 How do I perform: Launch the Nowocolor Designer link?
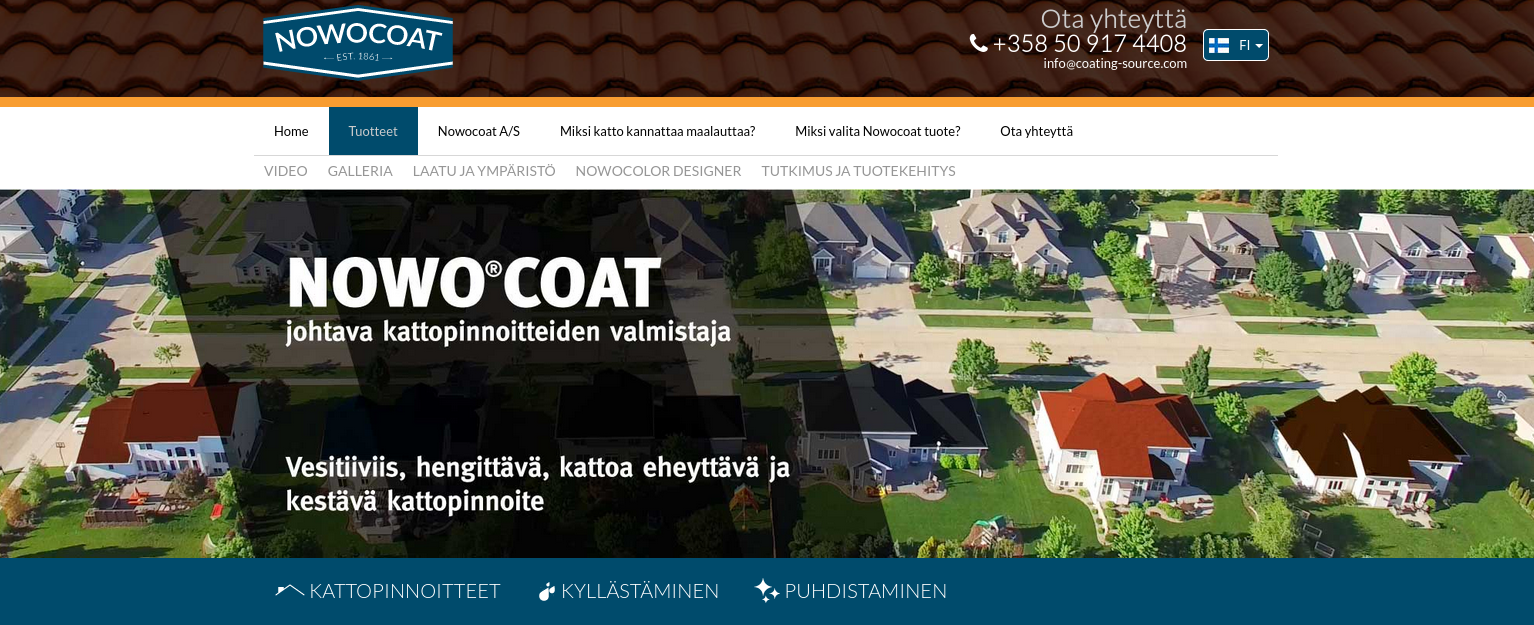pyautogui.click(x=658, y=171)
